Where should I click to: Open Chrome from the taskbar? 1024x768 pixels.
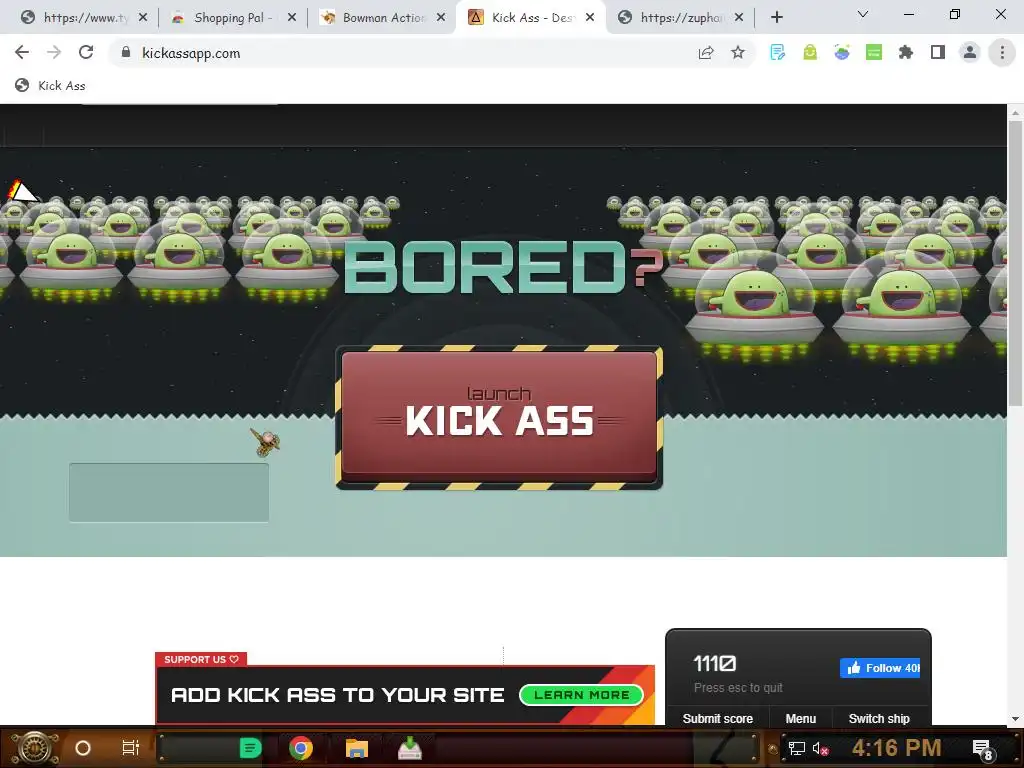301,748
